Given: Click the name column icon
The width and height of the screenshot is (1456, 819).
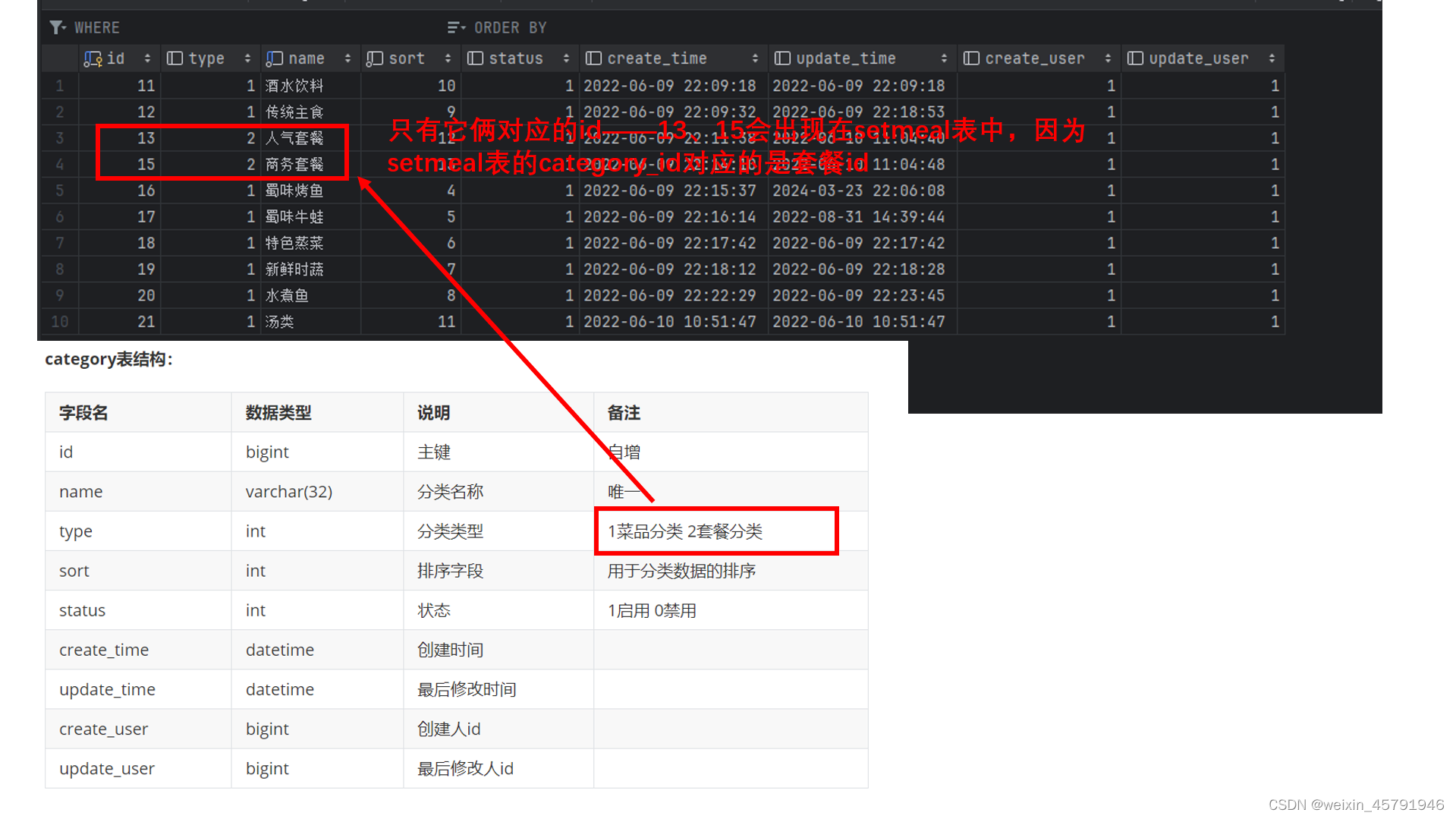Looking at the screenshot, I should [275, 58].
